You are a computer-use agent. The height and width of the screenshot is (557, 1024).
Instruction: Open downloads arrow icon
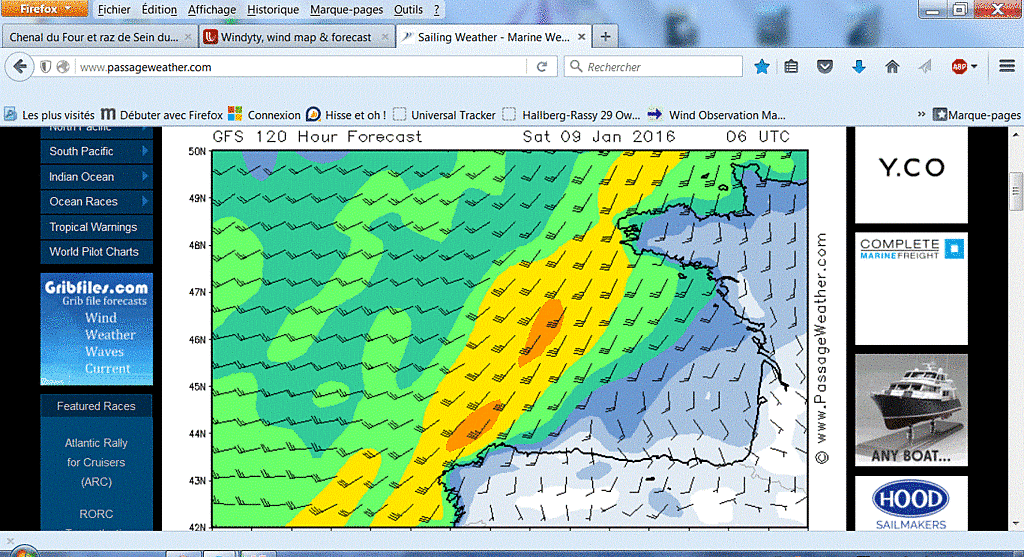click(x=858, y=67)
